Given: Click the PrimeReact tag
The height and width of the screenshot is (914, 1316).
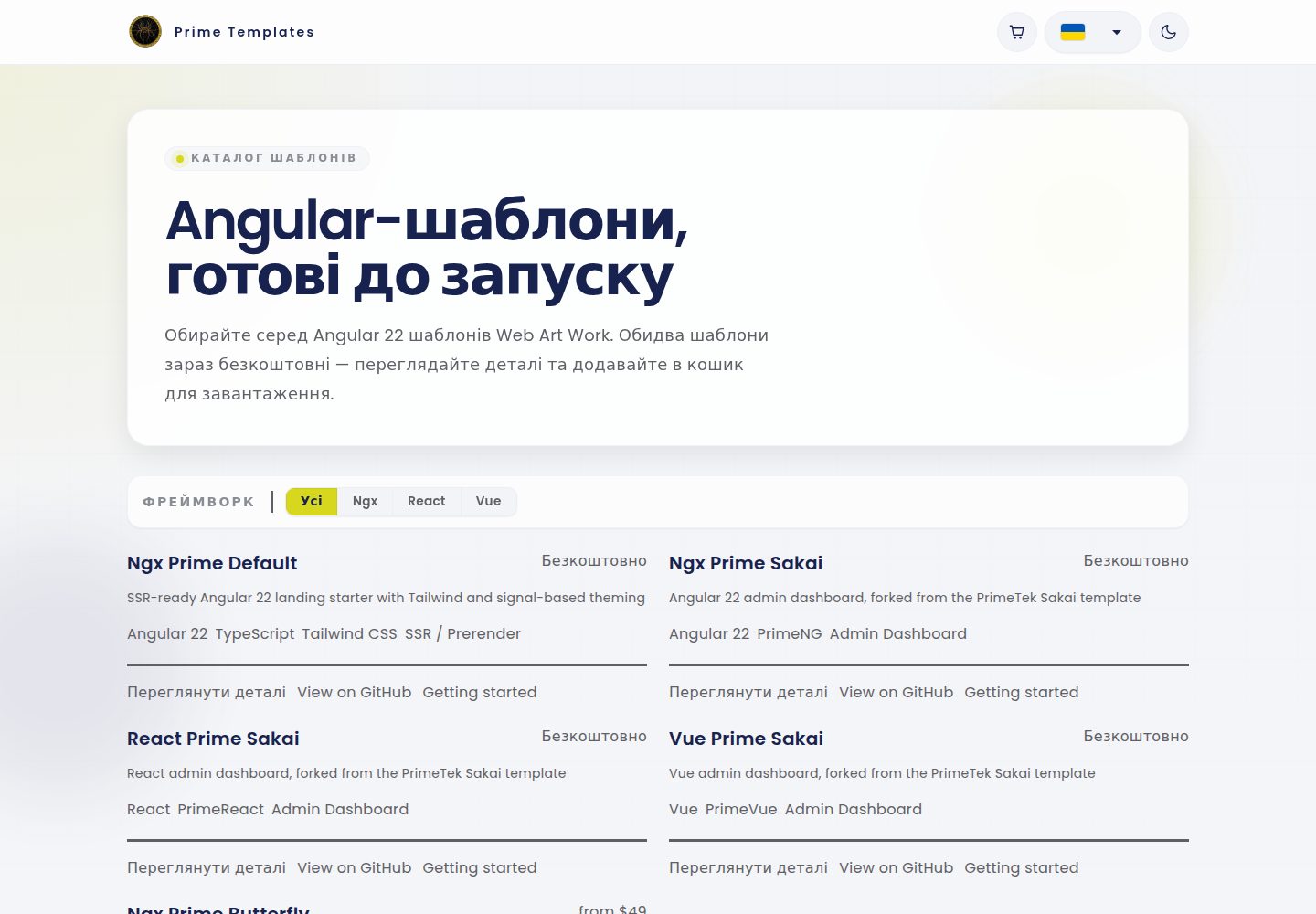Looking at the screenshot, I should pos(220,809).
